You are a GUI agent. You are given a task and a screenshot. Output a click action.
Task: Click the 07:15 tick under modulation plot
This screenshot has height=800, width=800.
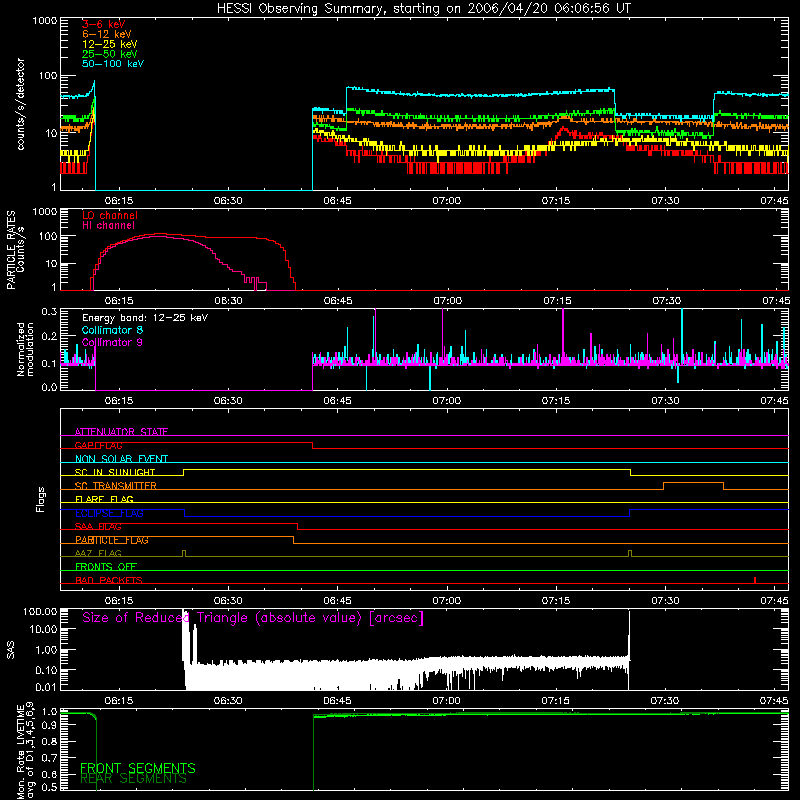pyautogui.click(x=556, y=401)
